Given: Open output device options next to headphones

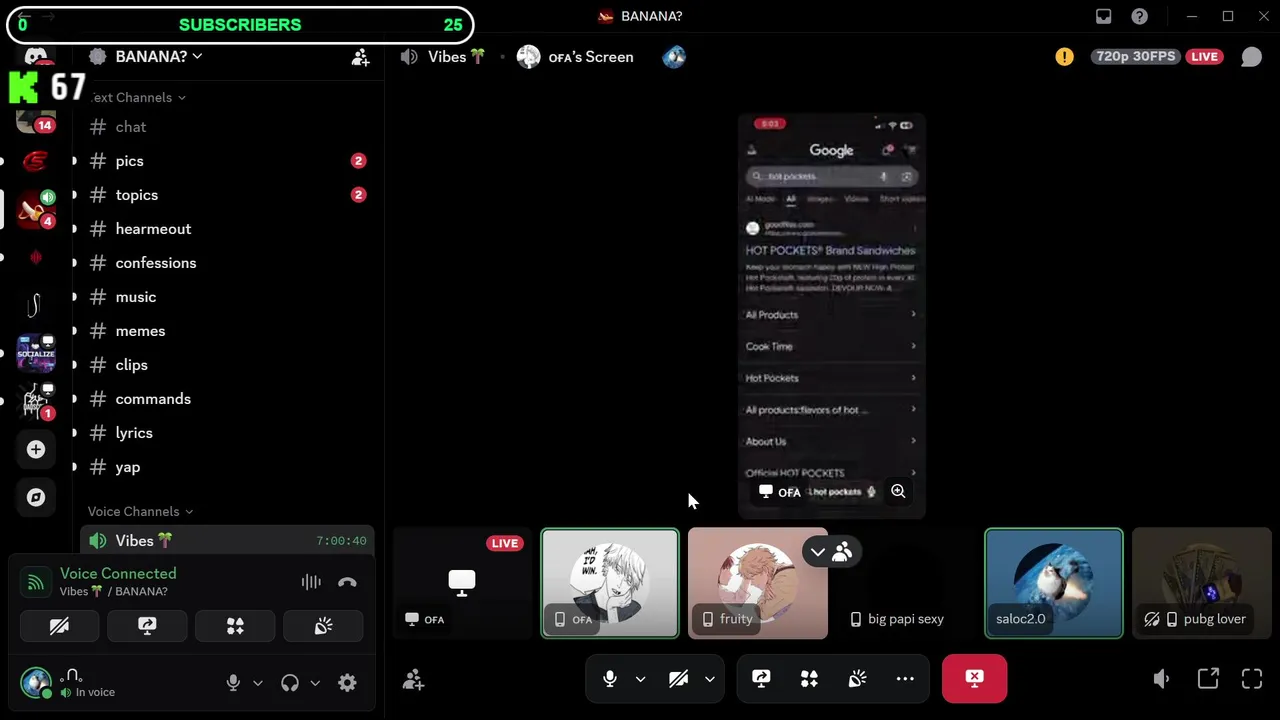Looking at the screenshot, I should tap(314, 683).
